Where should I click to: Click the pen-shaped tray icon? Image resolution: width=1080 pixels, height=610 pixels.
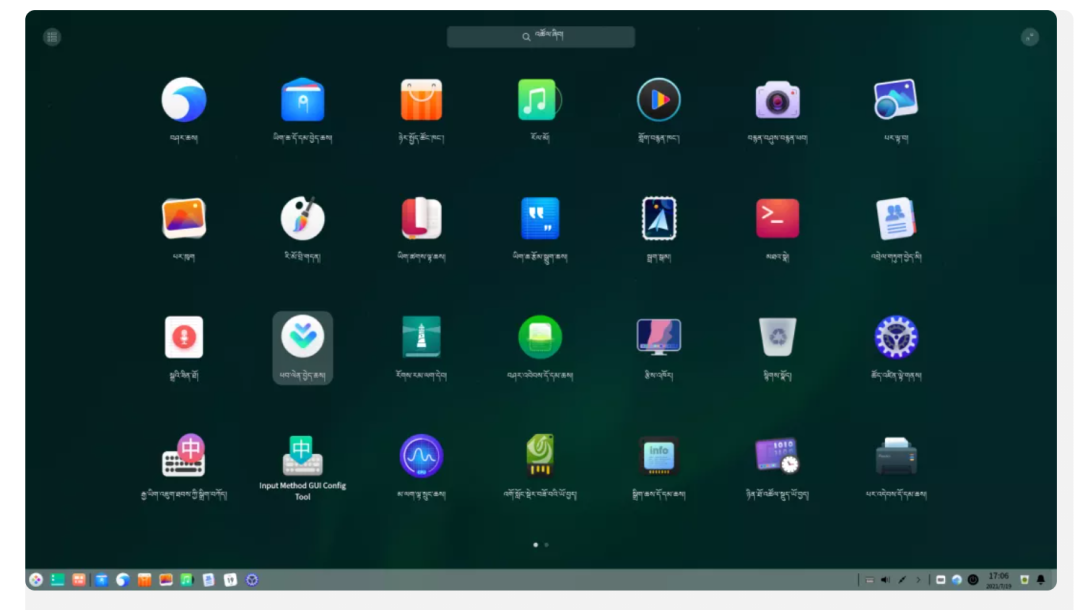pos(902,580)
